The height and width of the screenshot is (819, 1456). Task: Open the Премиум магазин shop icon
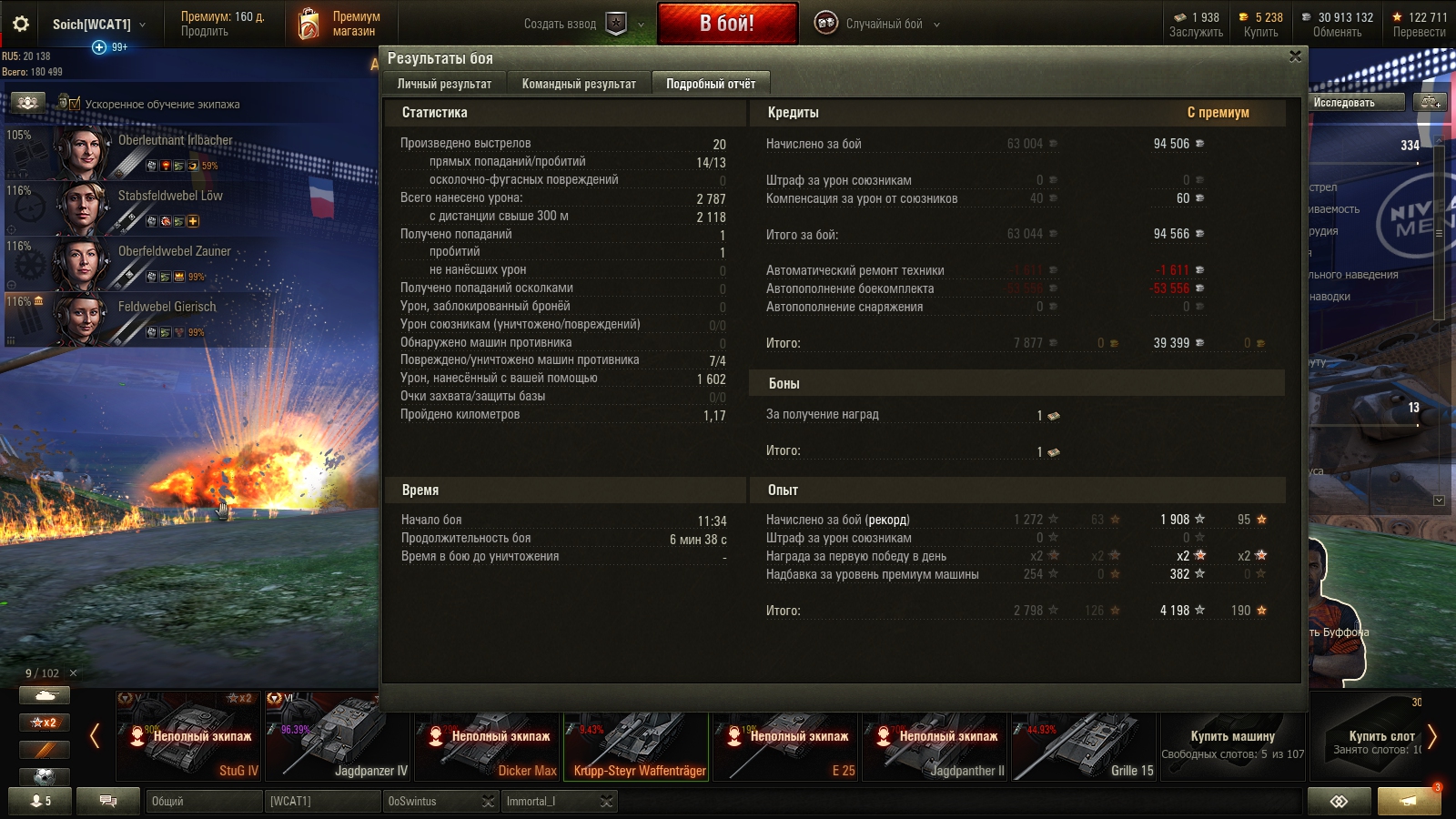click(309, 24)
